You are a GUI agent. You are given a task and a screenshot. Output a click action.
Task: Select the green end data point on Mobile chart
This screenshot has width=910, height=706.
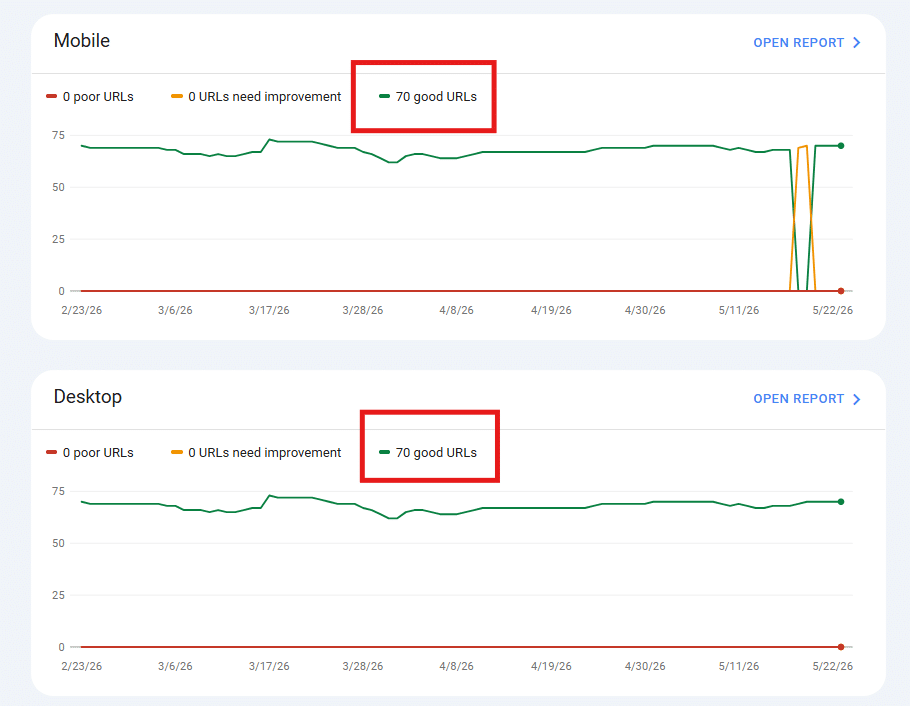tap(841, 146)
